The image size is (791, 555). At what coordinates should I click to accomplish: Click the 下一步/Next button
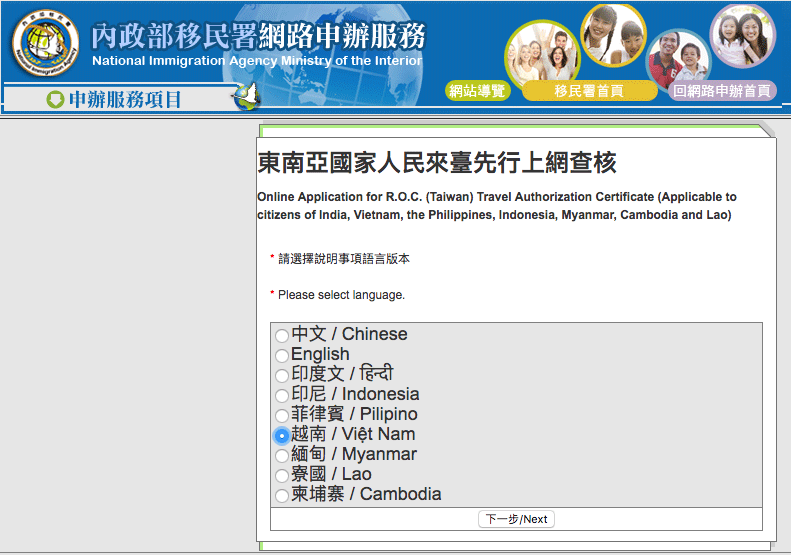click(x=516, y=519)
